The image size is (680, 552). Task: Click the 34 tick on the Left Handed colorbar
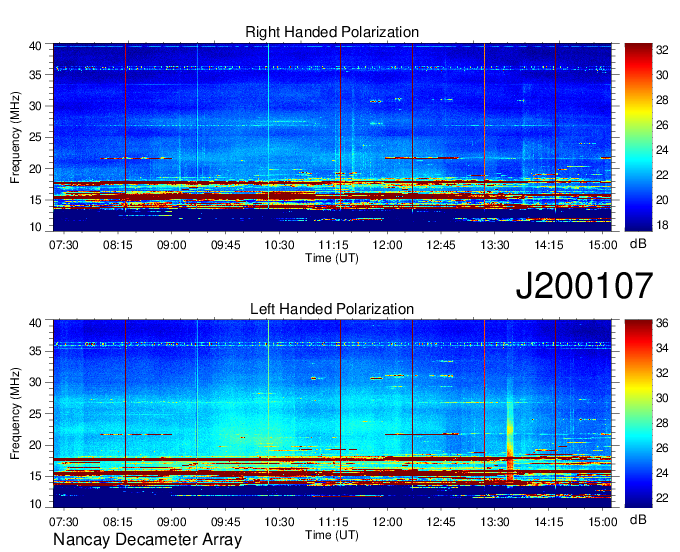pyautogui.click(x=662, y=348)
